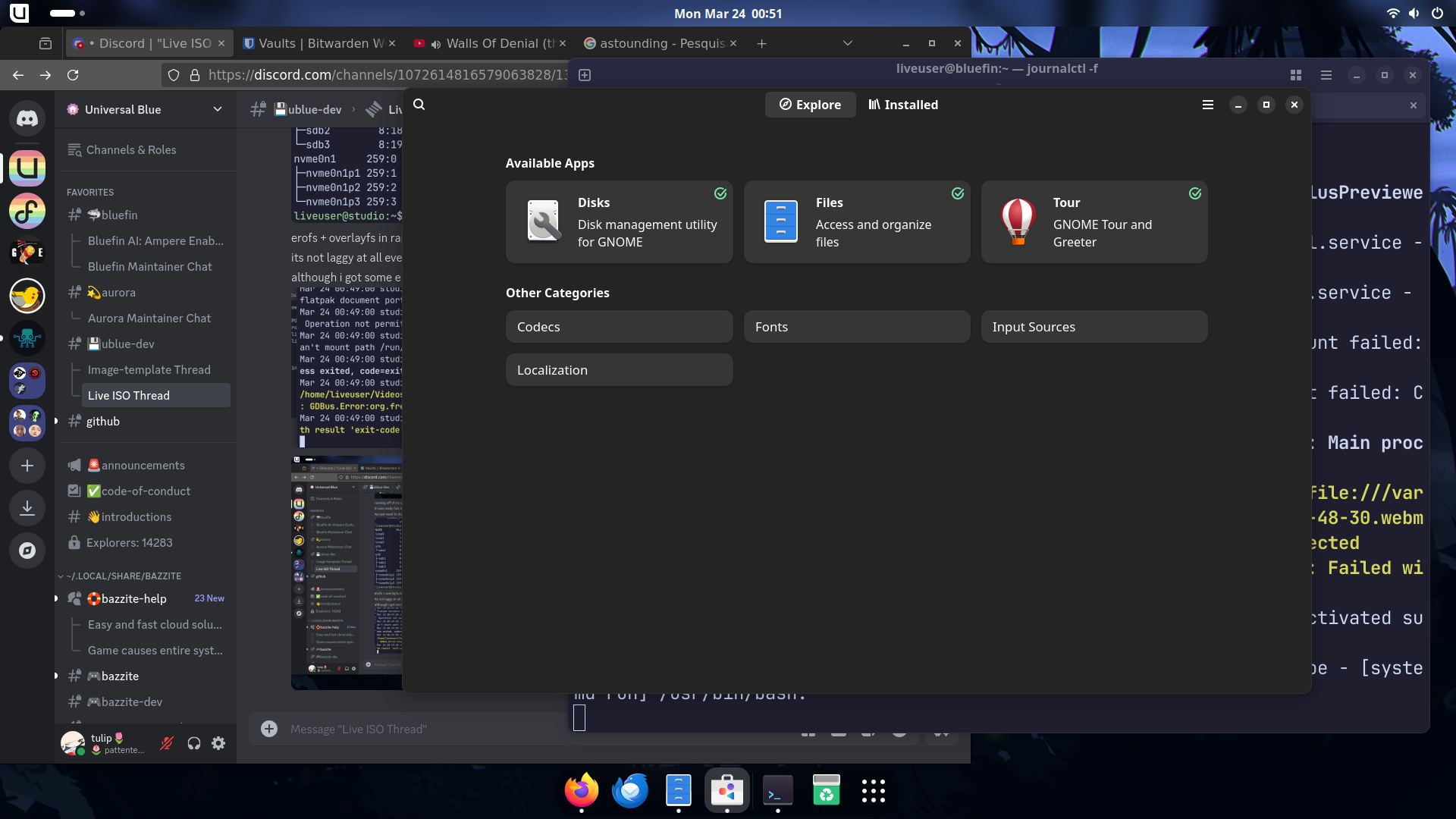The width and height of the screenshot is (1456, 819).
Task: Click Discover servers compass icon
Action: pyautogui.click(x=27, y=551)
